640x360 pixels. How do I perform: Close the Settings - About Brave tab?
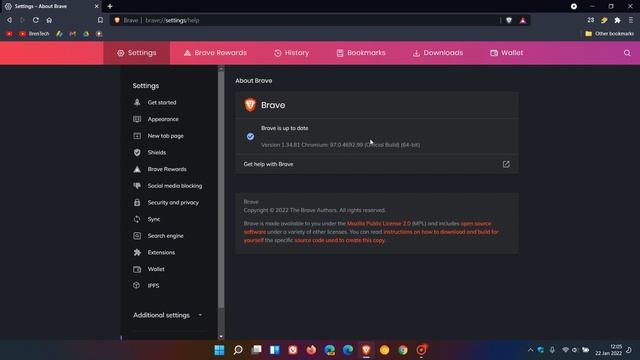coord(97,6)
